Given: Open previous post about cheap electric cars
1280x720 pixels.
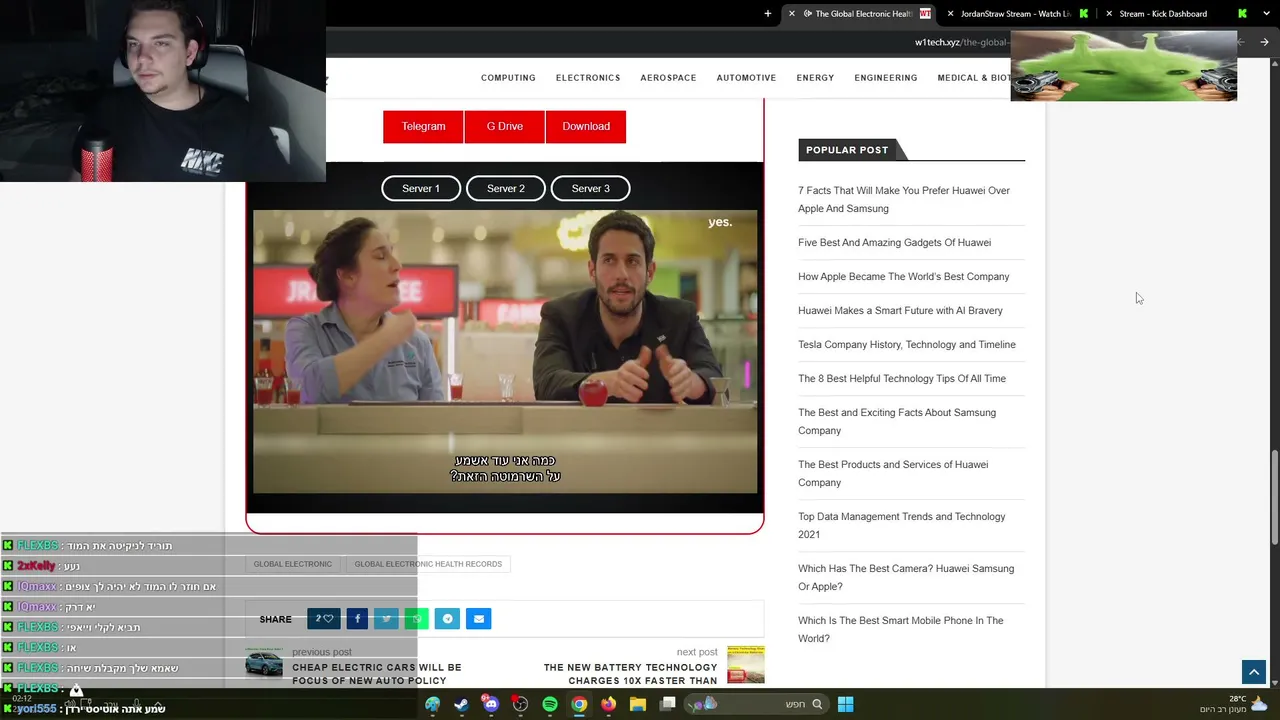Looking at the screenshot, I should [377, 674].
